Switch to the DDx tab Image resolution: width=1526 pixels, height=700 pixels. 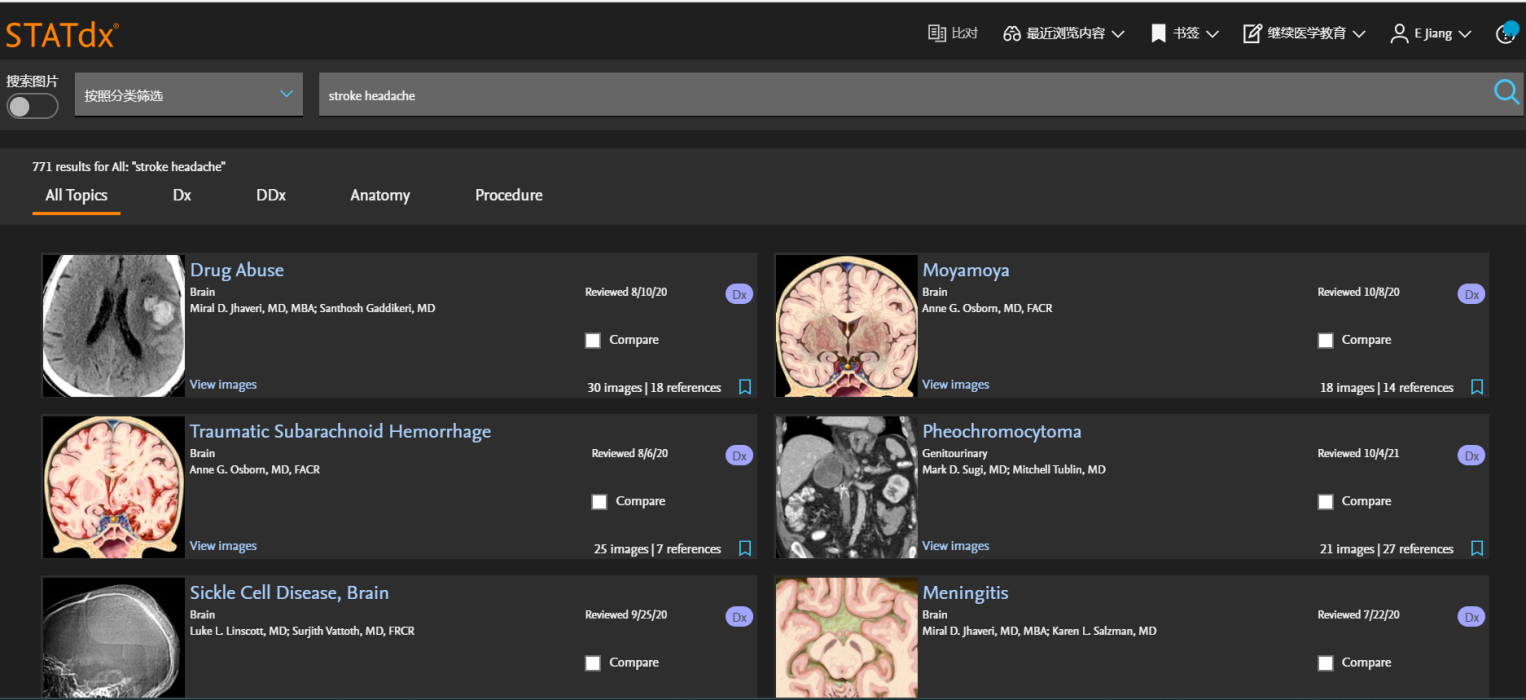270,195
